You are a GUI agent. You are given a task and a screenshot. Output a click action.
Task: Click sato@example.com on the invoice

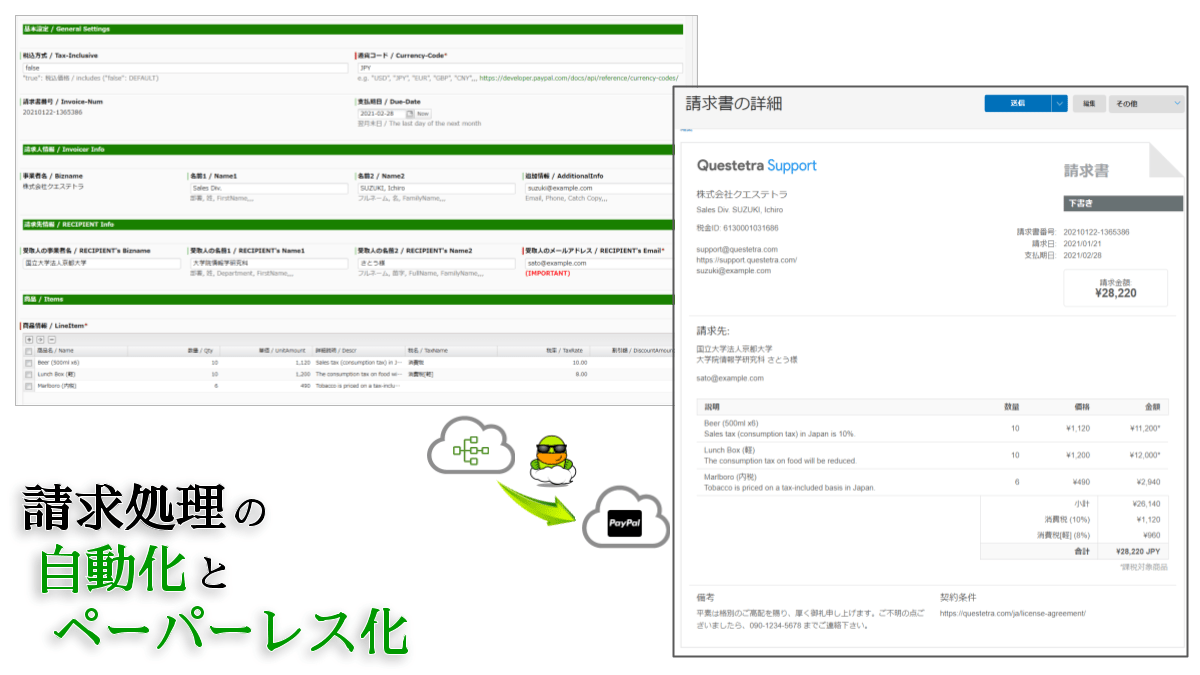coord(730,378)
